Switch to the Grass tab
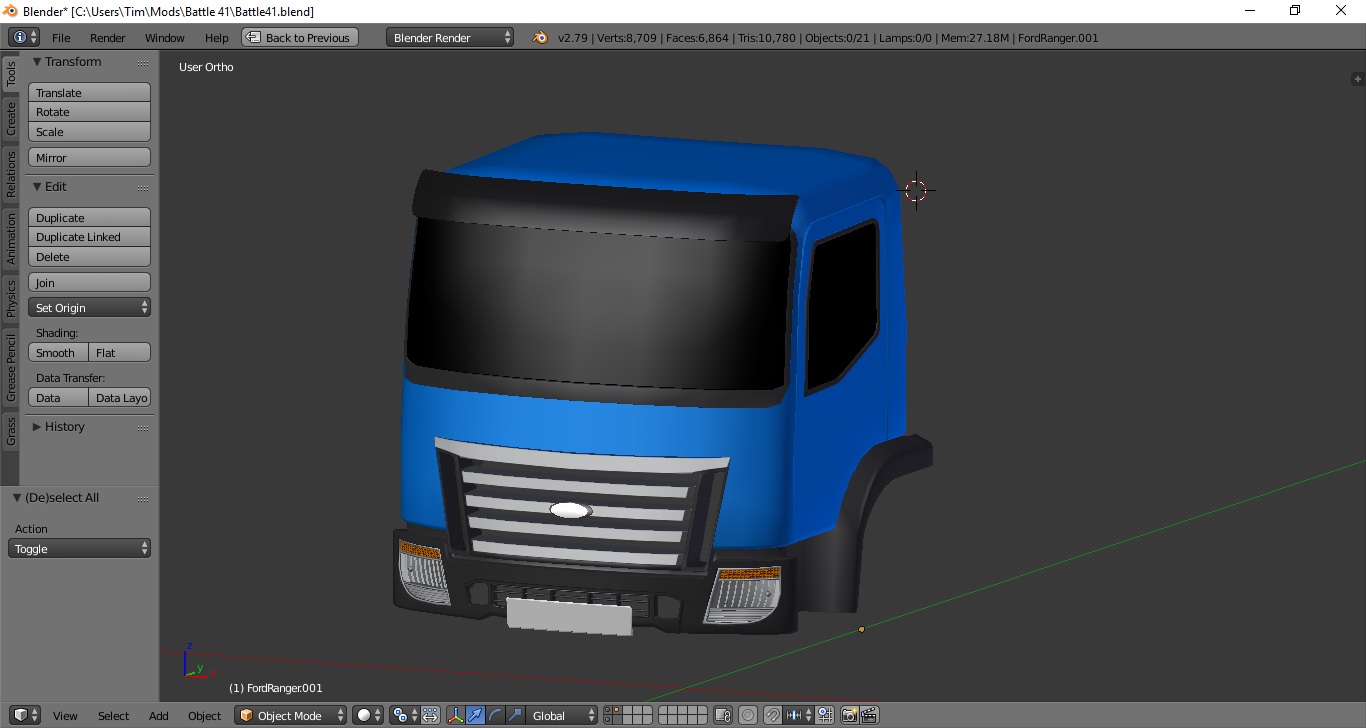1366x728 pixels. (11, 432)
